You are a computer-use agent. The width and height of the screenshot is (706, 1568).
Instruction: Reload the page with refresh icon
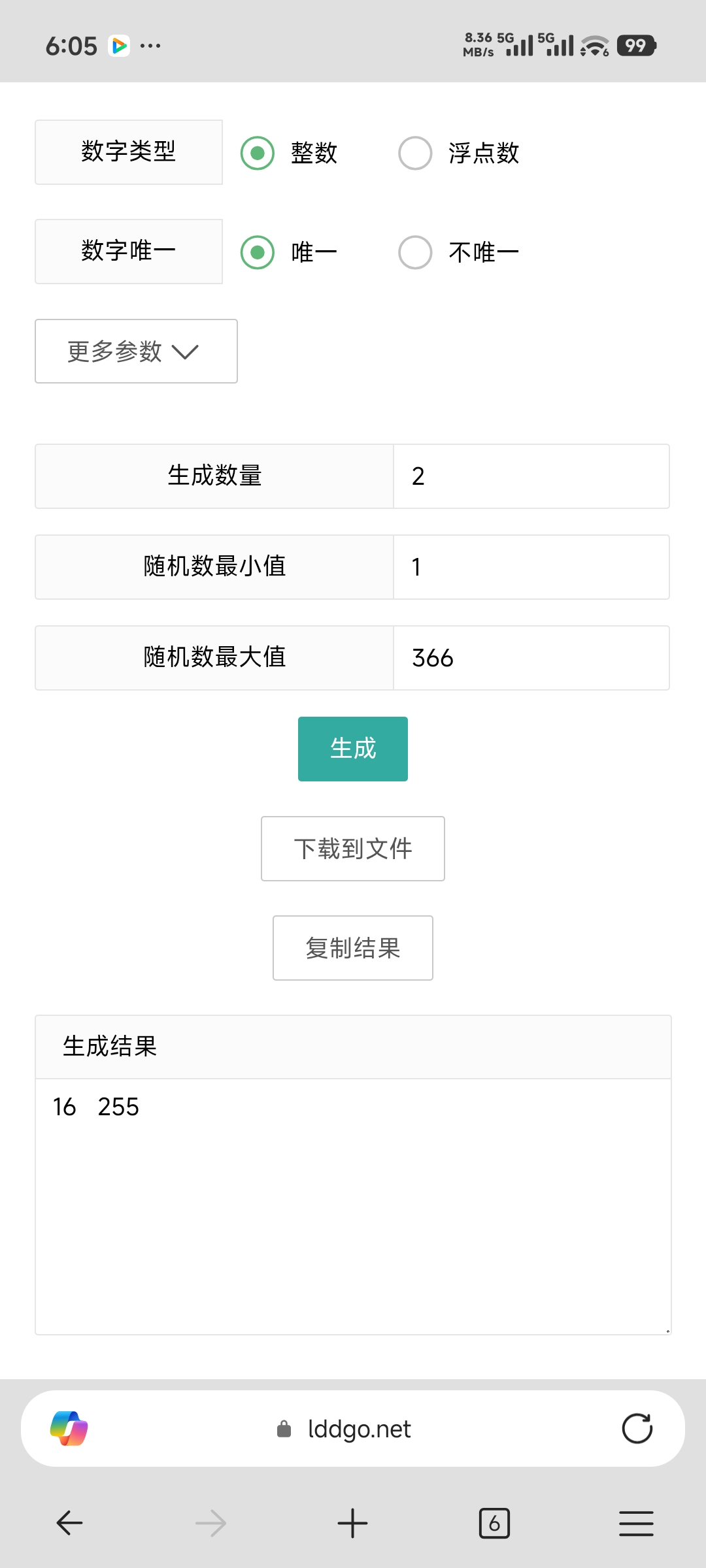coord(637,1428)
